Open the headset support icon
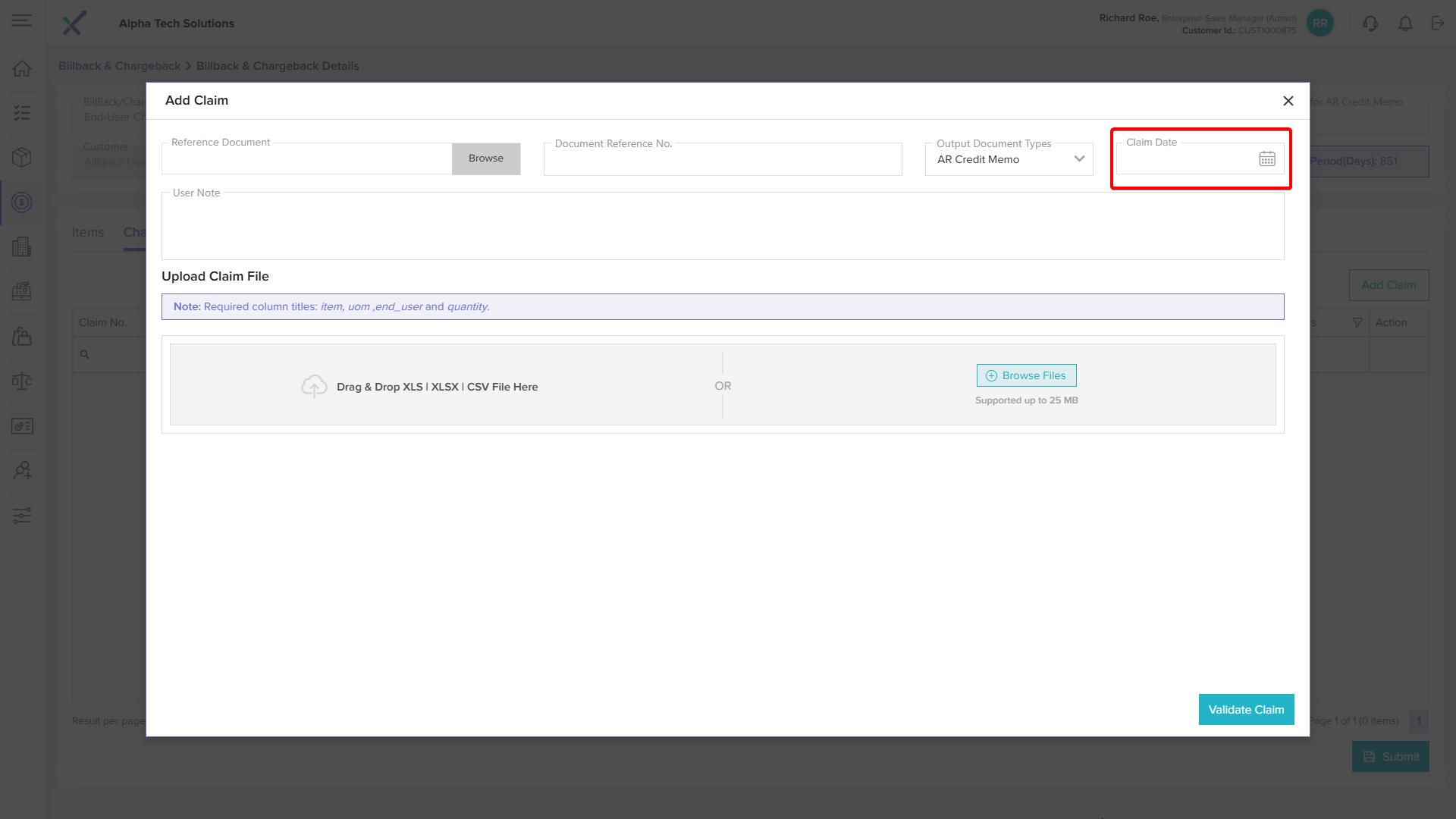This screenshot has width=1456, height=819. pyautogui.click(x=1370, y=24)
